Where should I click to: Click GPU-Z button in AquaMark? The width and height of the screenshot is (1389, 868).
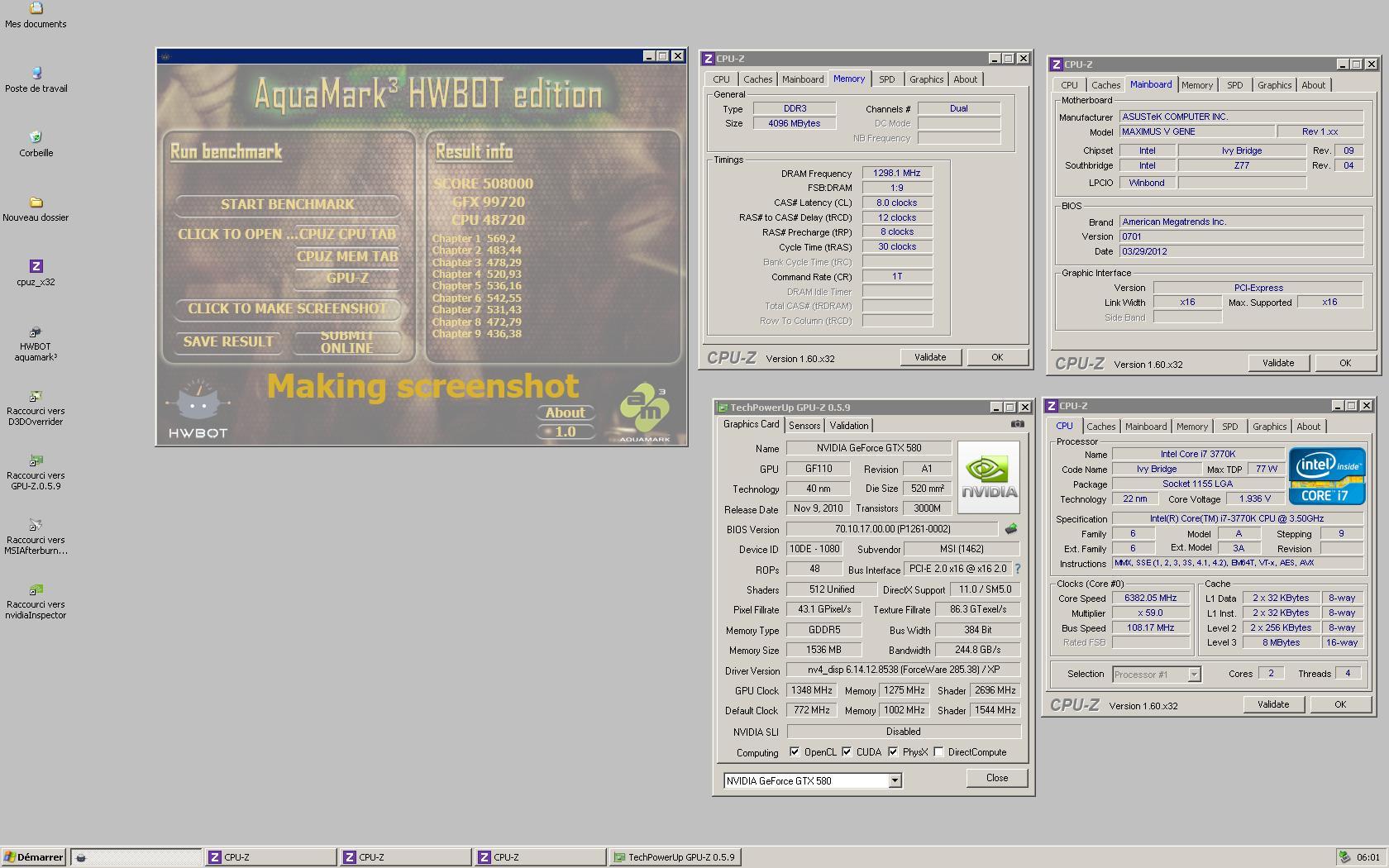point(347,278)
